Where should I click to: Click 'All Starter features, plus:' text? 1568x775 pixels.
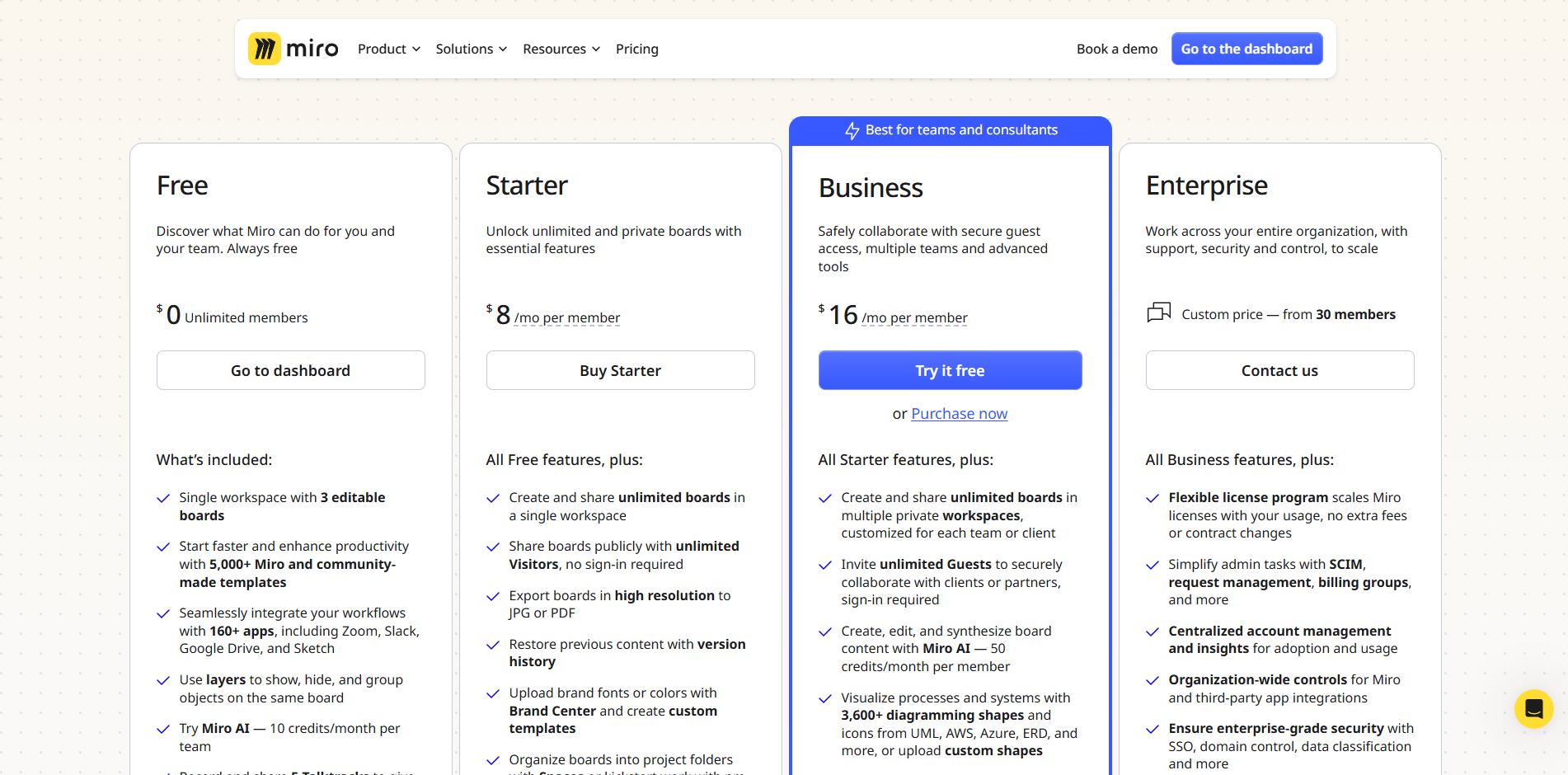[x=906, y=460]
